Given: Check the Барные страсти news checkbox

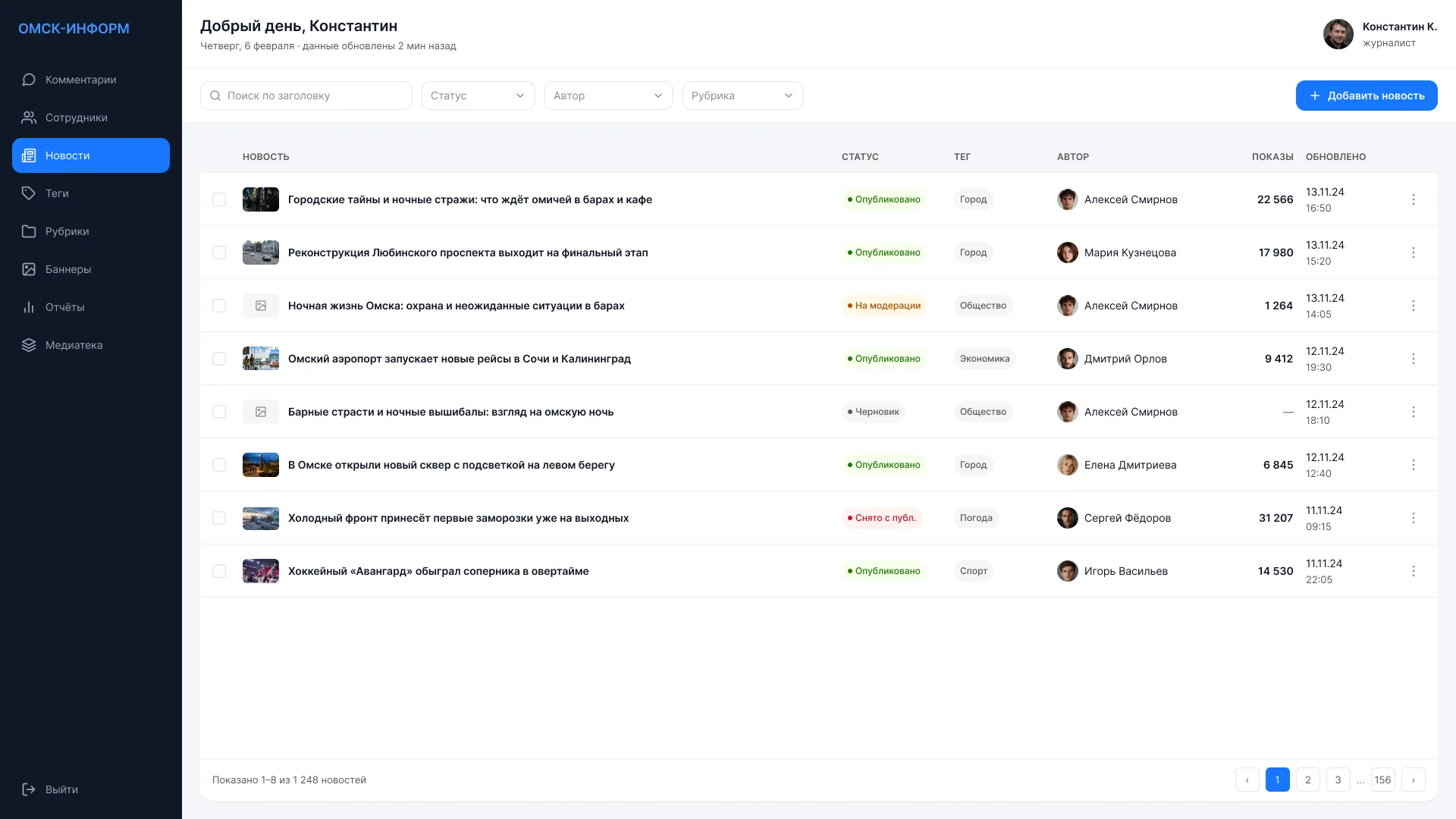Looking at the screenshot, I should point(219,412).
